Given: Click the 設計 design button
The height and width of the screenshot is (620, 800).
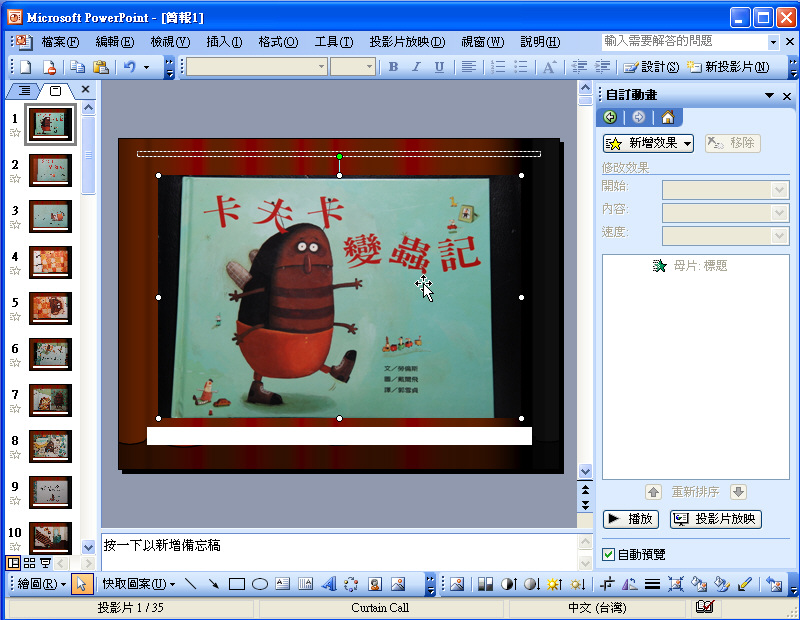Looking at the screenshot, I should [651, 67].
